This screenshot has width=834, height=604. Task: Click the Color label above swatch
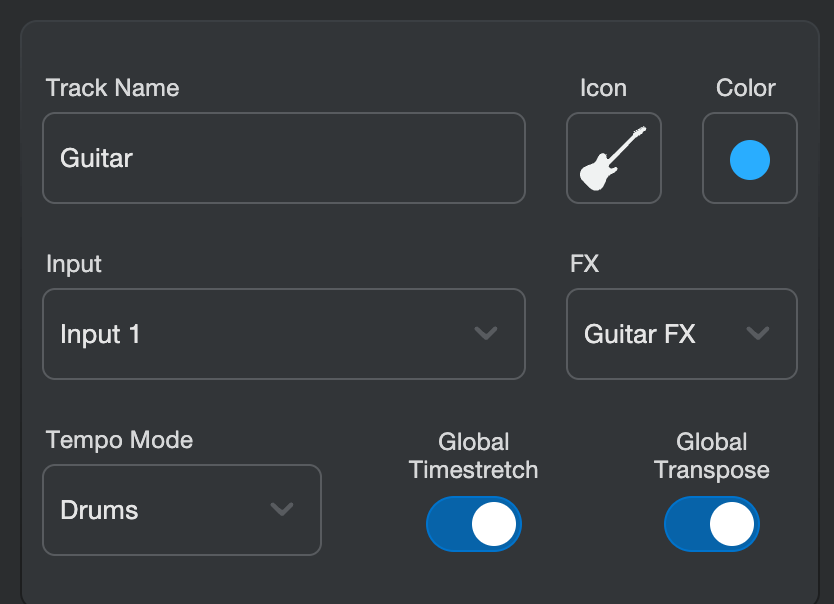[x=746, y=88]
